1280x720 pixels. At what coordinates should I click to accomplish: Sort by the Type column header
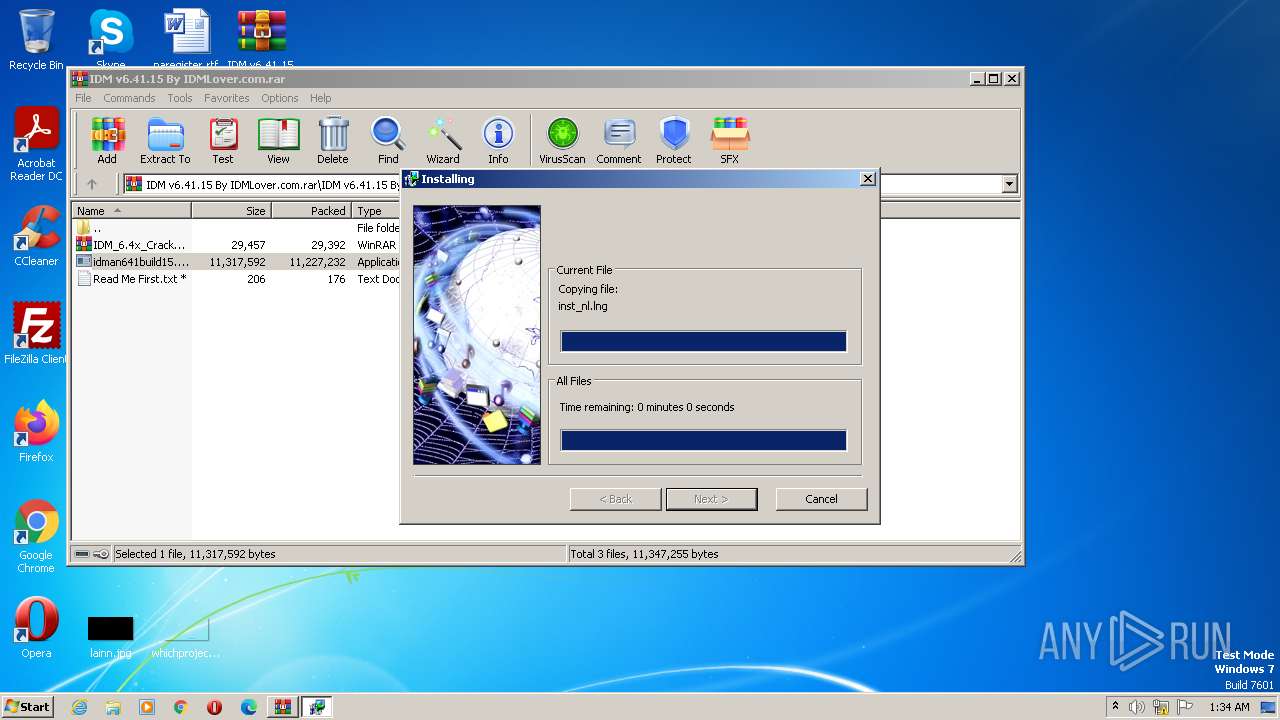pyautogui.click(x=376, y=211)
